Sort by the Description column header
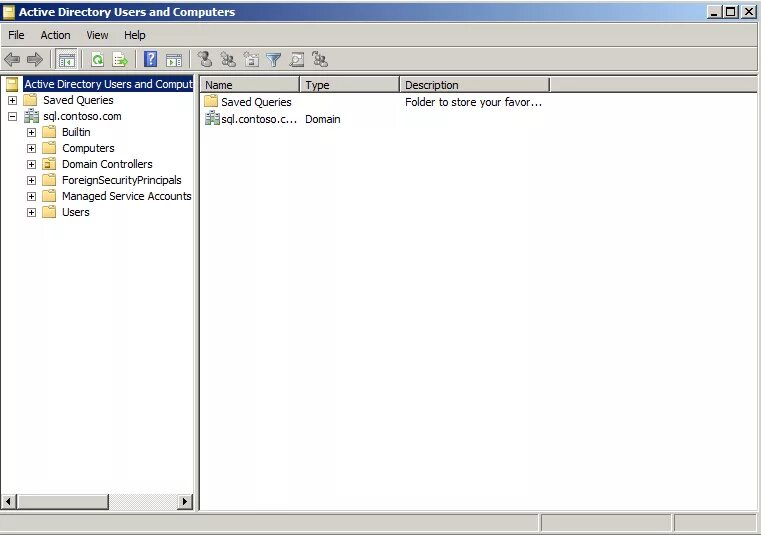This screenshot has width=761, height=535. [475, 85]
